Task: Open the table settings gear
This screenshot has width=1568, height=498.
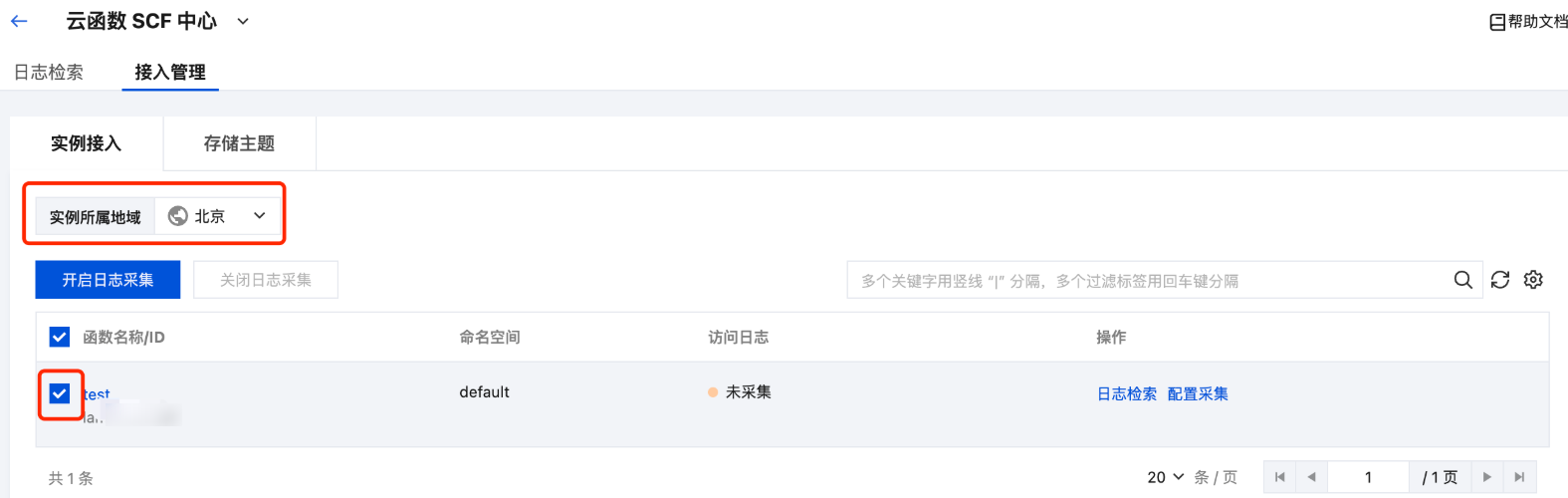Action: coord(1533,280)
